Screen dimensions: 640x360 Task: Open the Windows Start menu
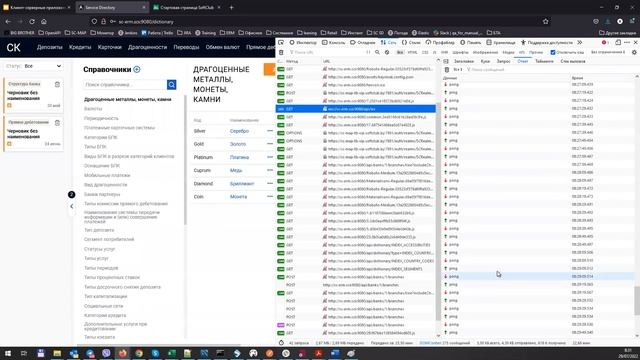click(x=8, y=353)
